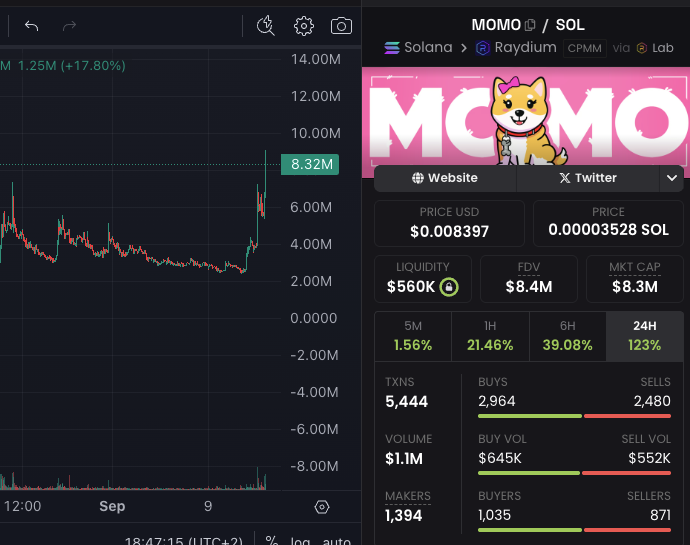
Task: Click the BUY VOL value $645K
Action: coord(499,458)
